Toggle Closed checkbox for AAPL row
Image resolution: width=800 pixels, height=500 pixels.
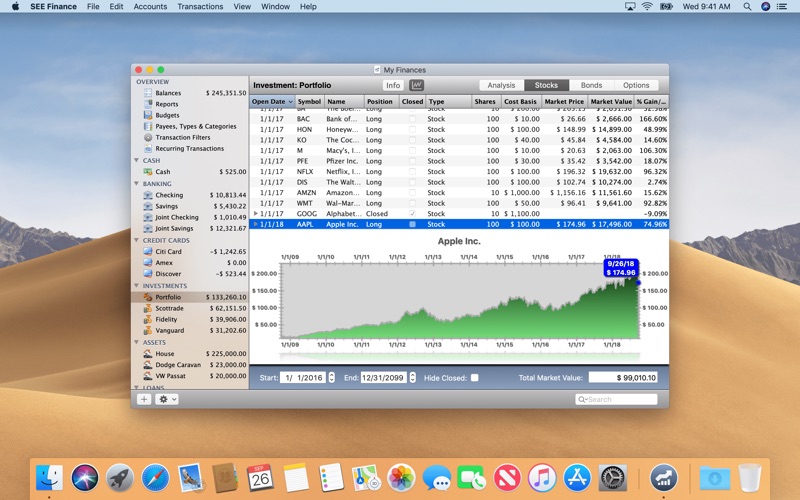412,224
